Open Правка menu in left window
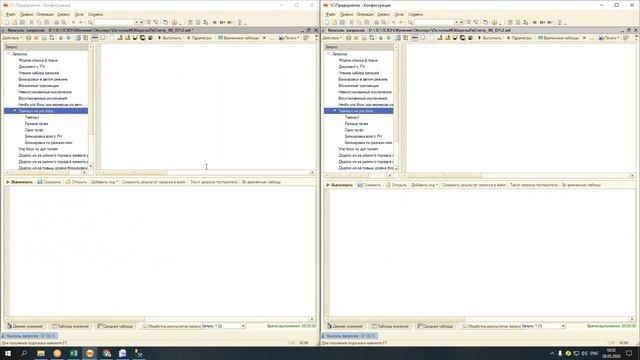 tap(26, 14)
